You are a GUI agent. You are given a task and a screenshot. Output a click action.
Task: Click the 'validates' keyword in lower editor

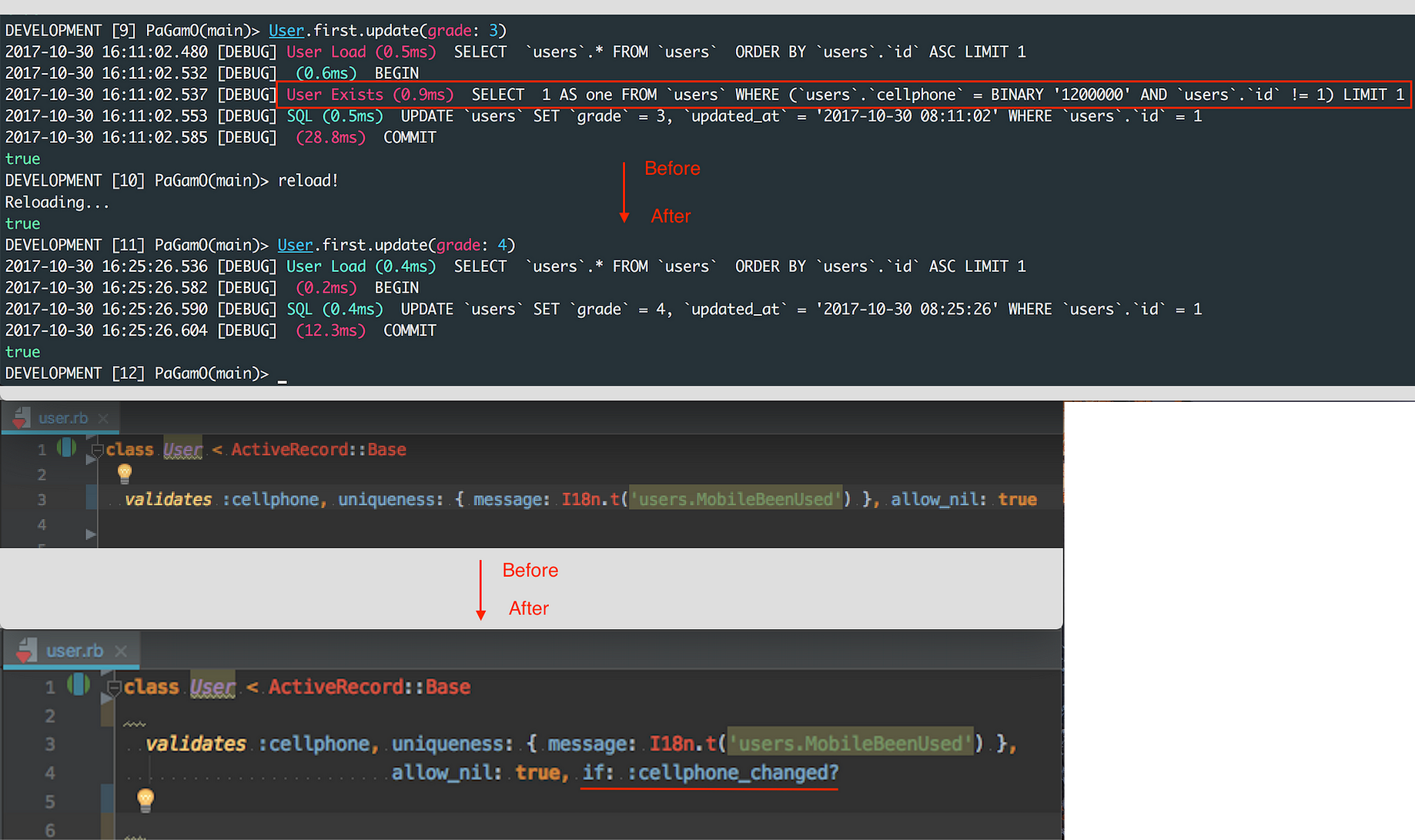(x=196, y=744)
